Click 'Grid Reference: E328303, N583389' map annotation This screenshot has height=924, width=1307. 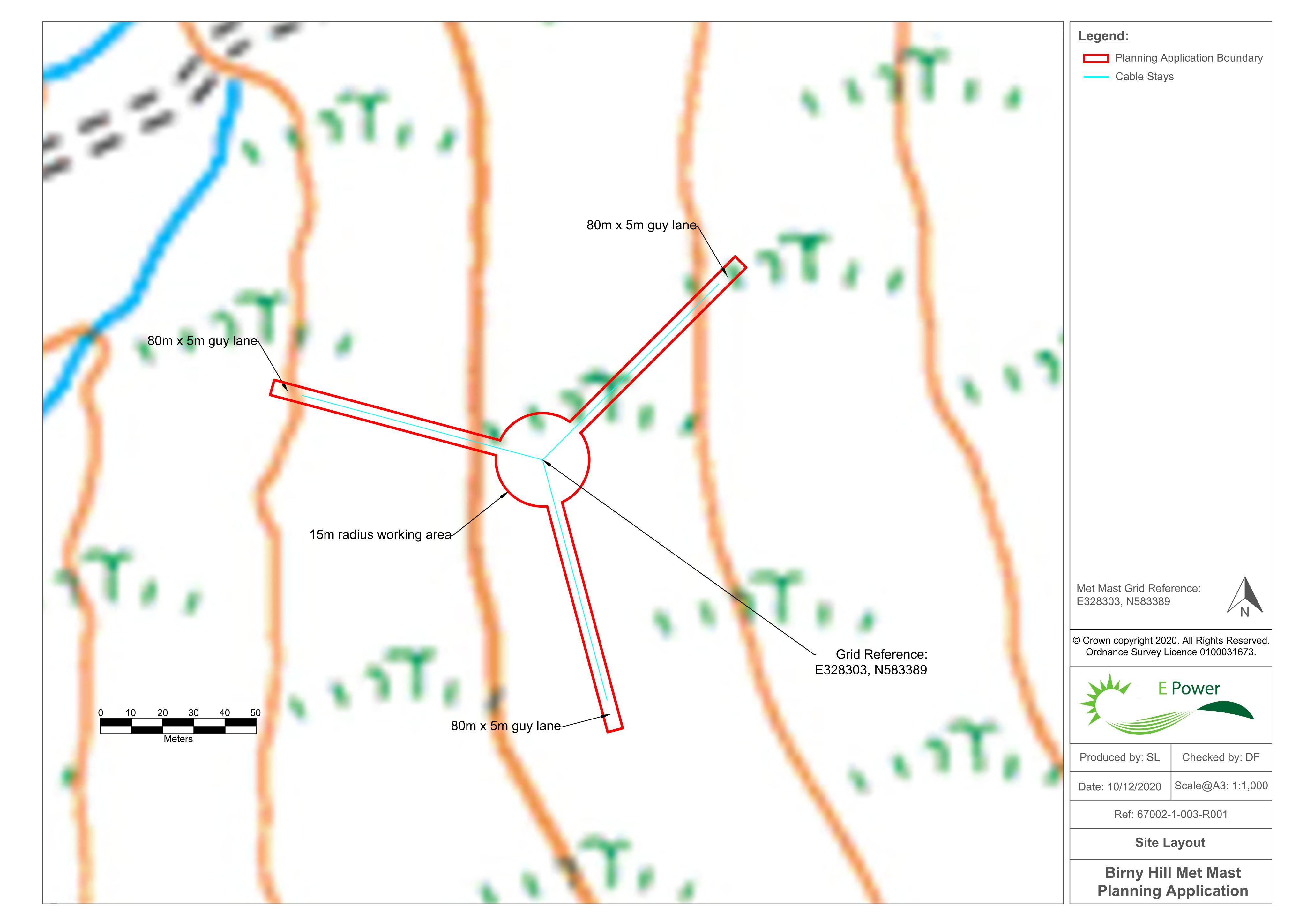[x=871, y=662]
